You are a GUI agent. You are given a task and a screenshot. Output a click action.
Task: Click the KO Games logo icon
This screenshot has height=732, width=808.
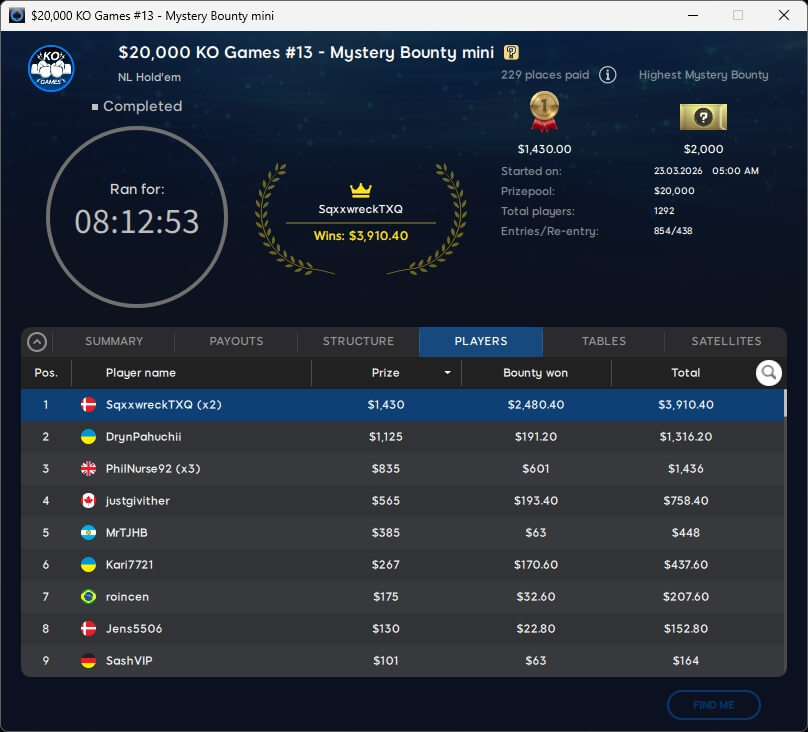[x=50, y=69]
